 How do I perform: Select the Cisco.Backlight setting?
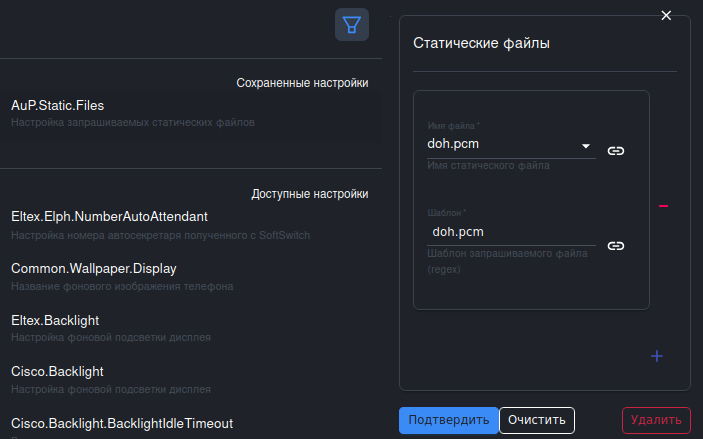tap(57, 372)
